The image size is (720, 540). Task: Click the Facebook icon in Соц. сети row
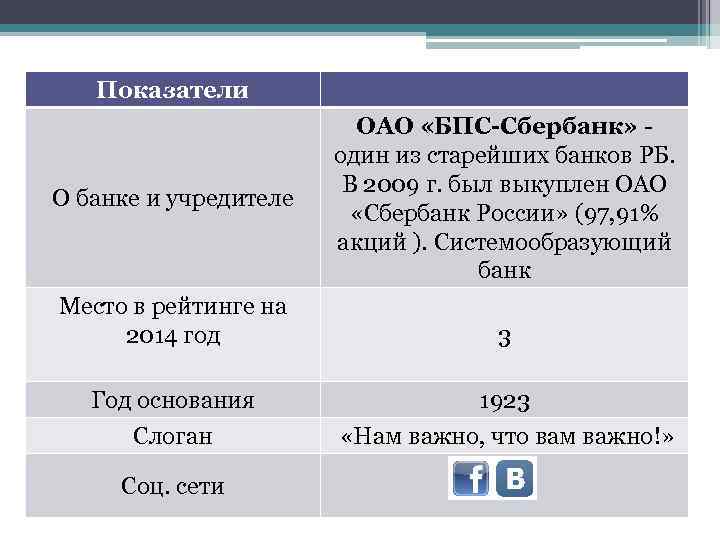pyautogui.click(x=471, y=479)
